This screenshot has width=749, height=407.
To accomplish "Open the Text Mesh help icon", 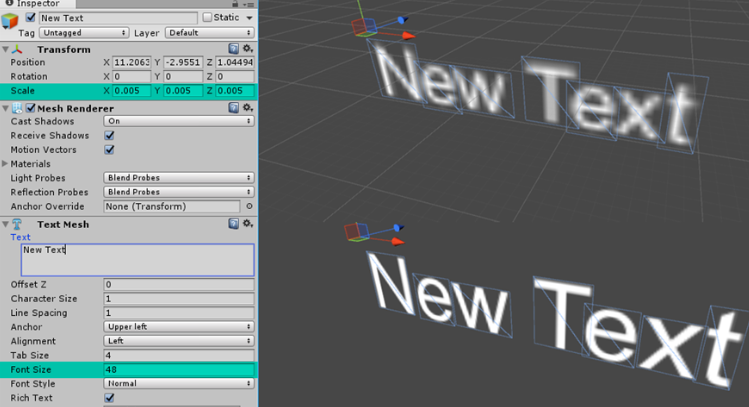I will (233, 224).
